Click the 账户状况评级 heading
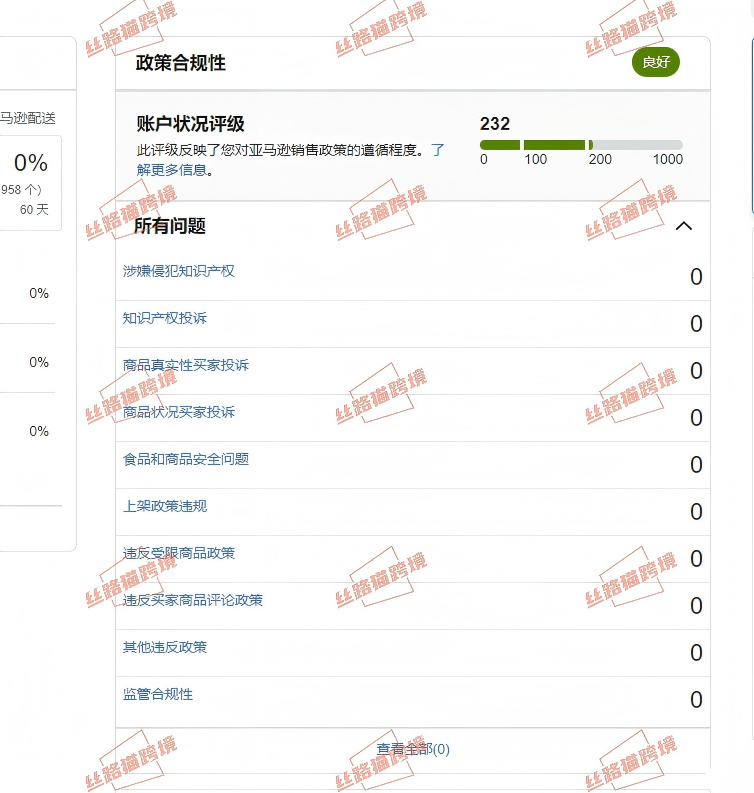This screenshot has width=754, height=793. tap(191, 124)
